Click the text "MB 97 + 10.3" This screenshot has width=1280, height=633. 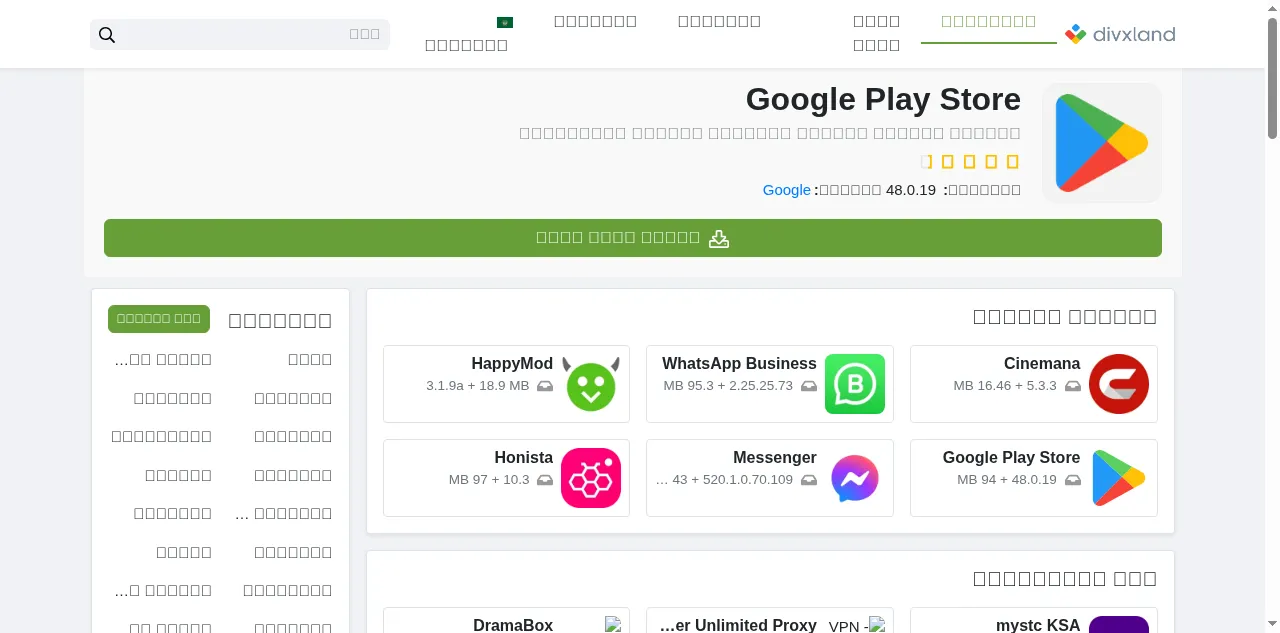tap(489, 480)
